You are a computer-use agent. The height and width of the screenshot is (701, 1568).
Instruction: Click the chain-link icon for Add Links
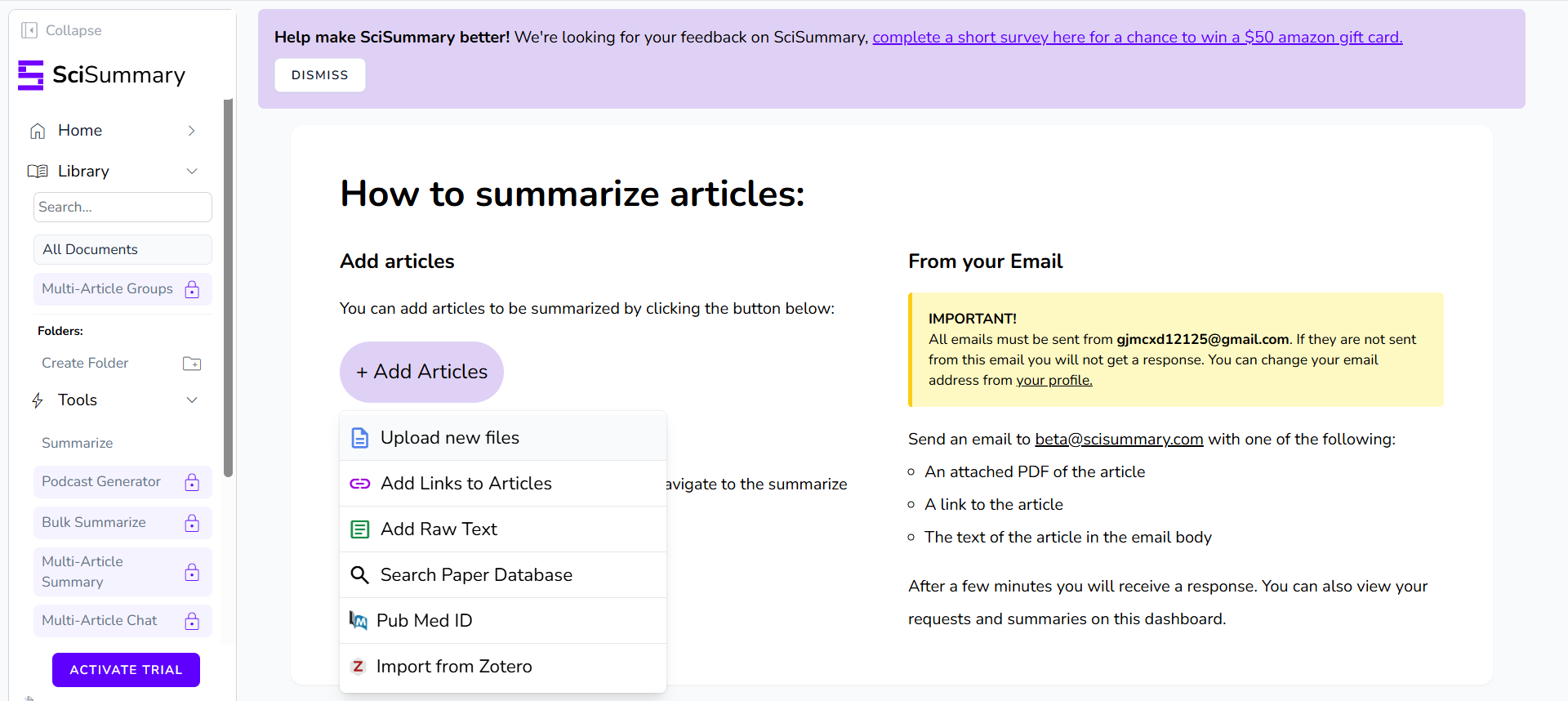point(359,484)
